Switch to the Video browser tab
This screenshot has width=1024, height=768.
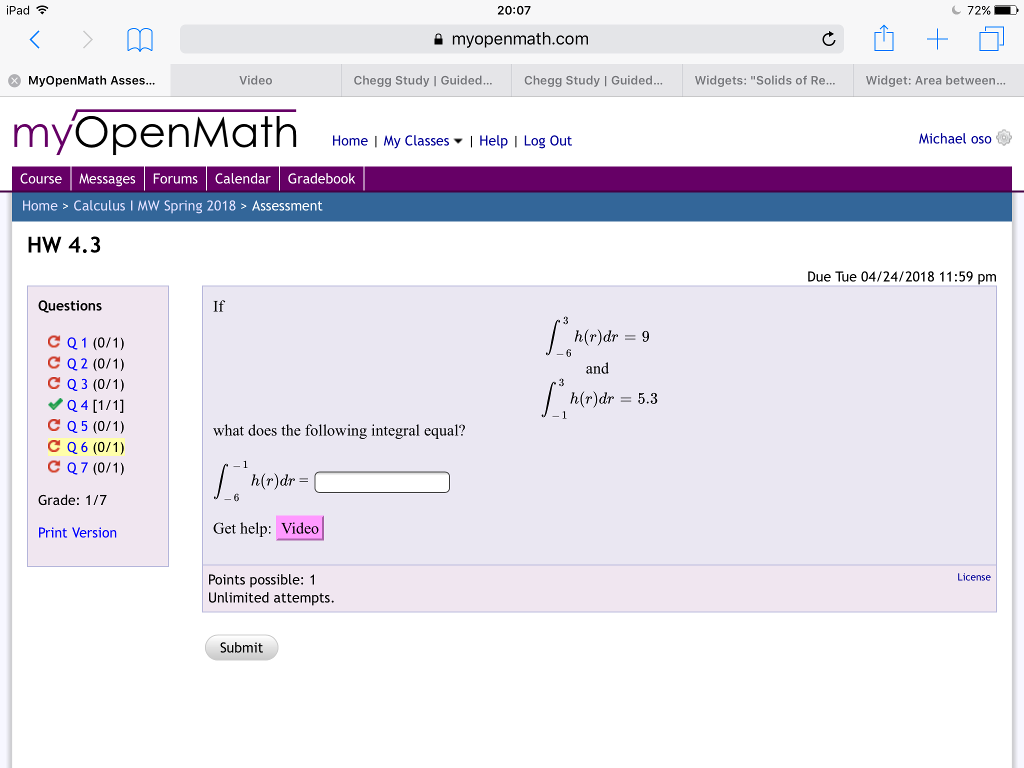[x=255, y=80]
